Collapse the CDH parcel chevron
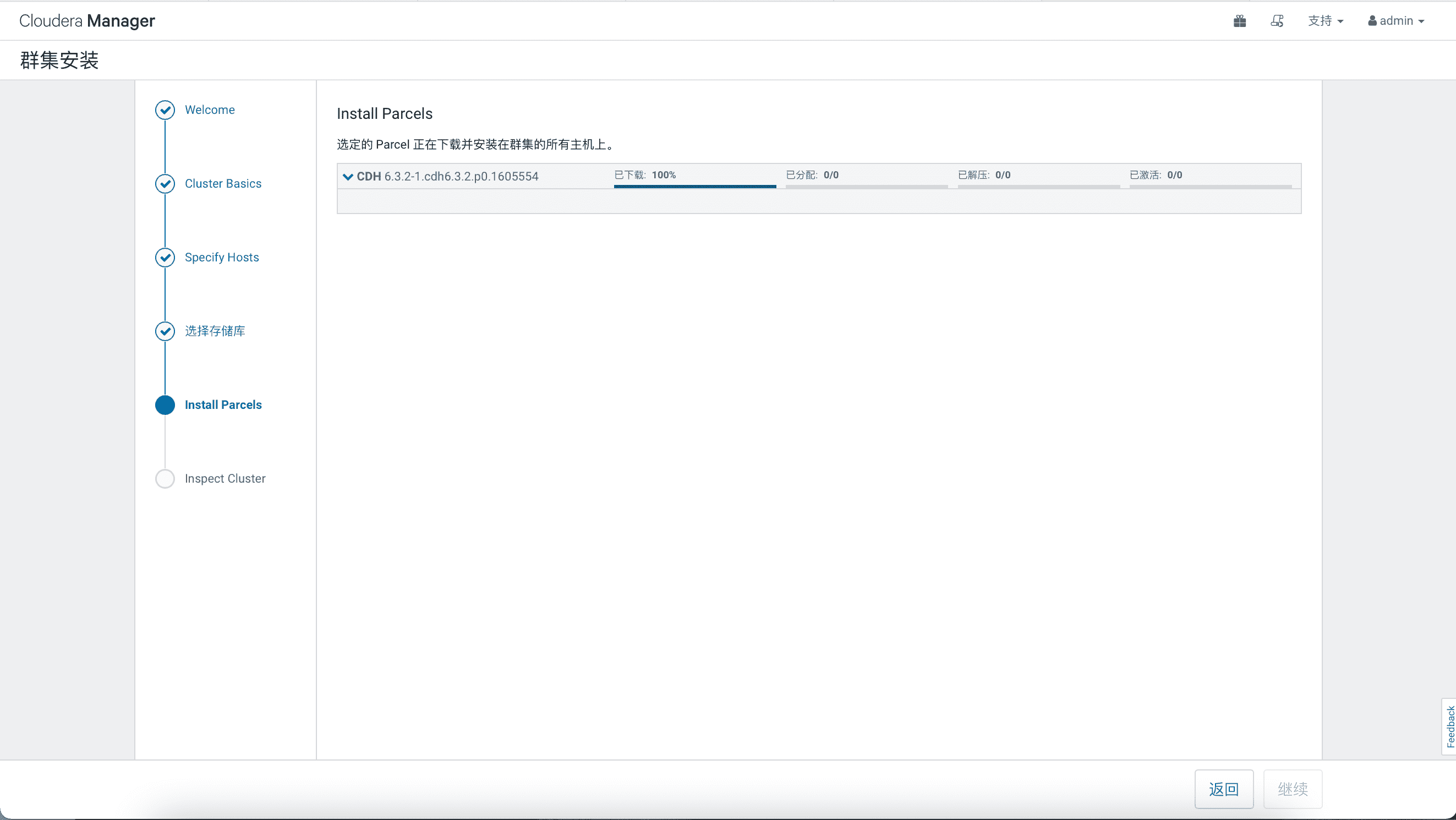 pyautogui.click(x=348, y=176)
